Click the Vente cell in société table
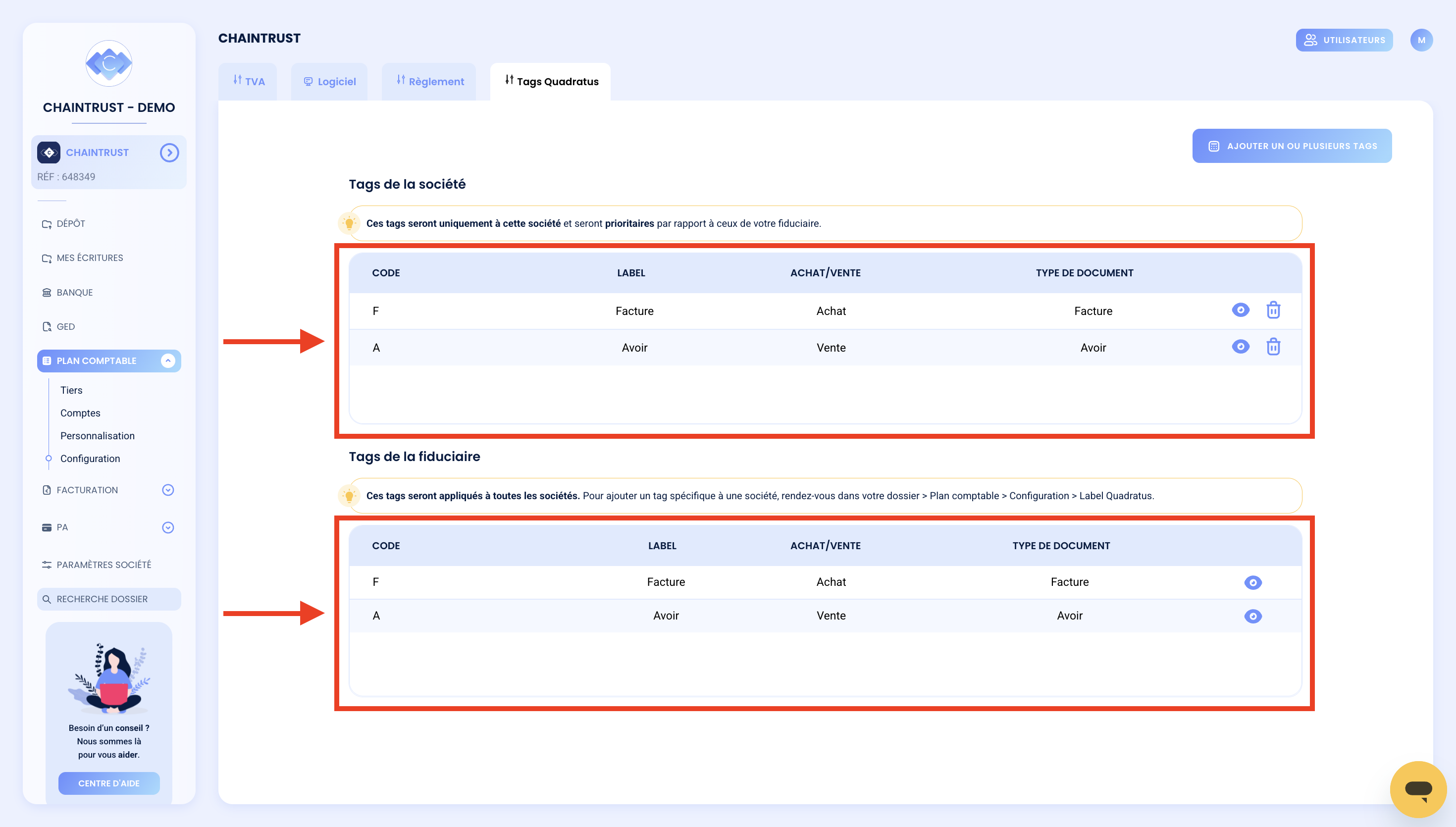Screen dimensions: 1456x827 click(x=831, y=348)
